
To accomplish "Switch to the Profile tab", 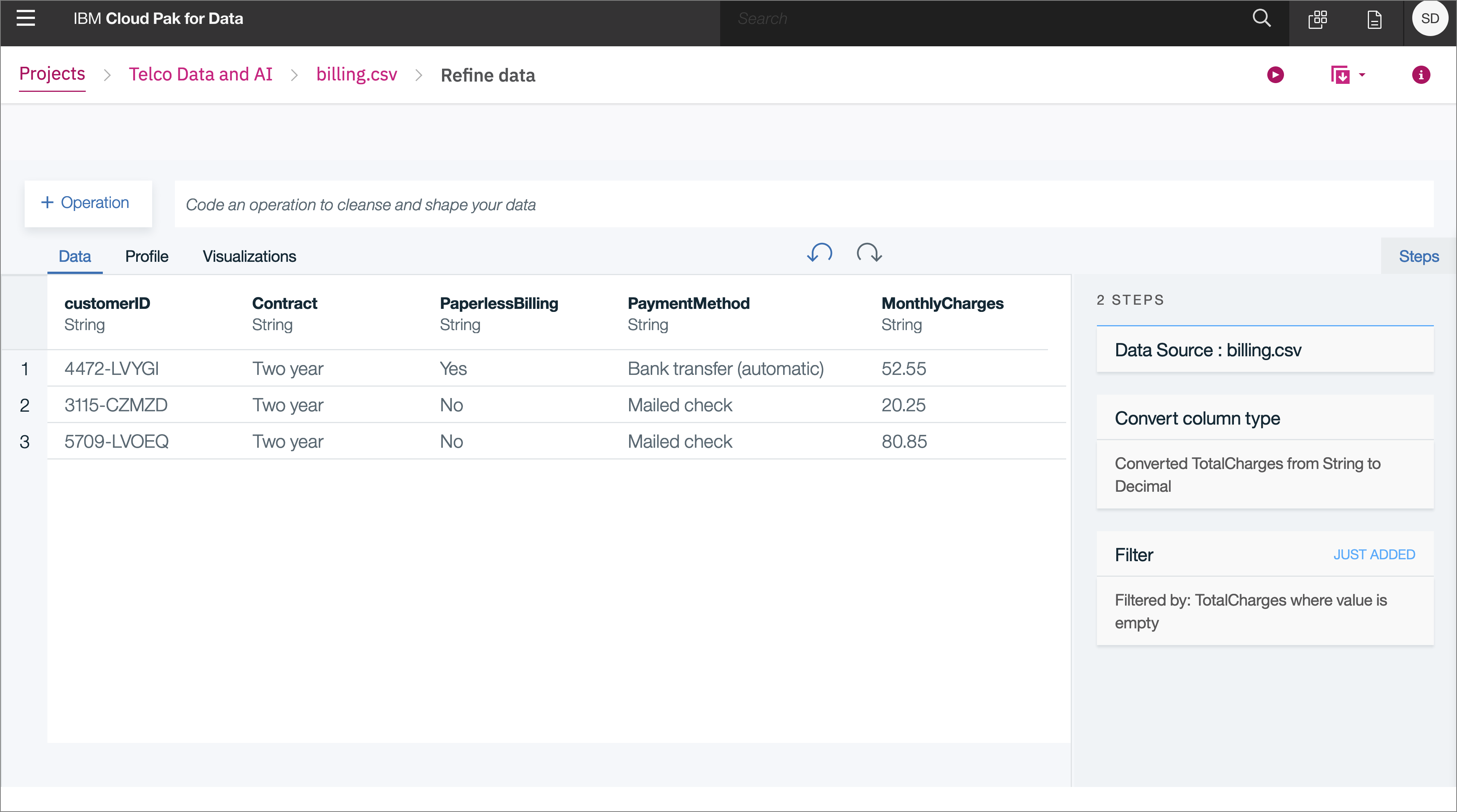I will (146, 256).
